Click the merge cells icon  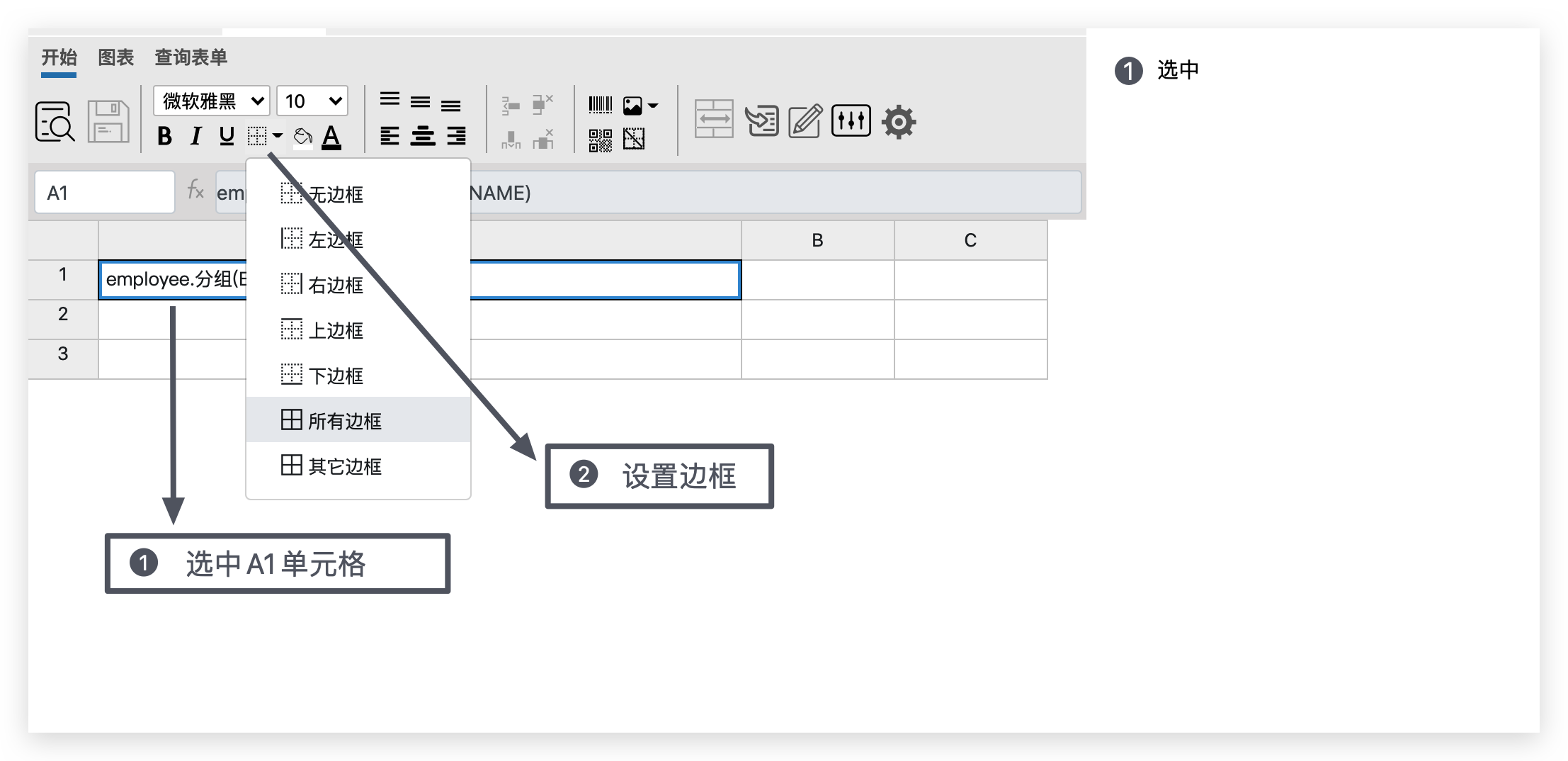click(714, 118)
